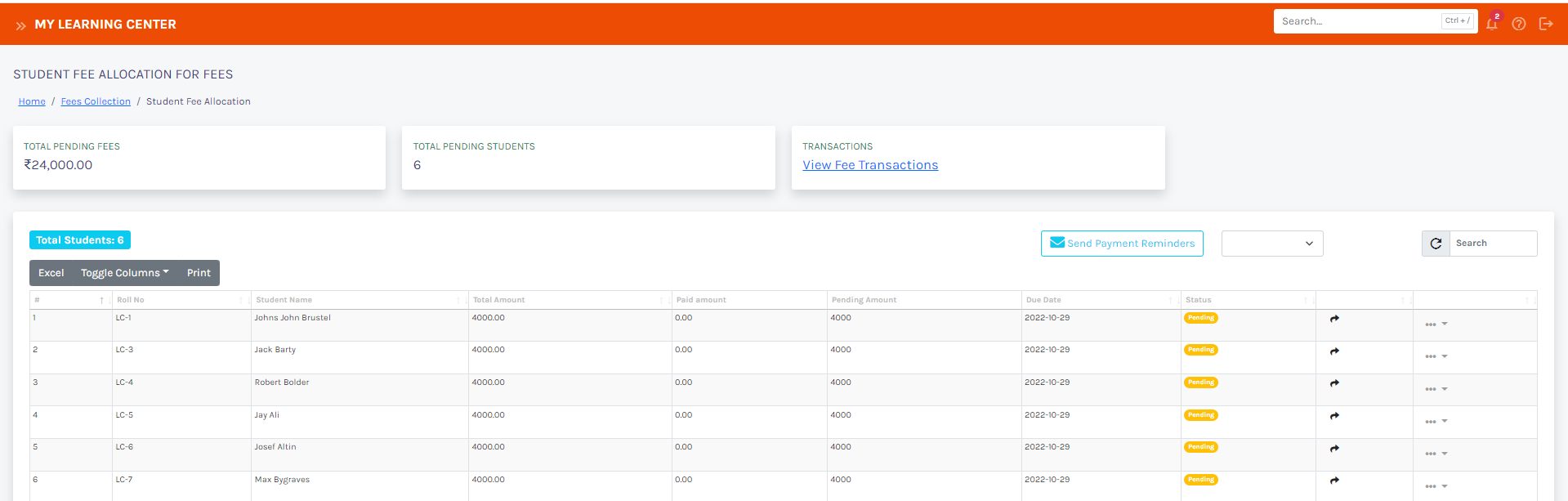
Task: Open actions menu for Jack Barty row
Action: point(1436,356)
